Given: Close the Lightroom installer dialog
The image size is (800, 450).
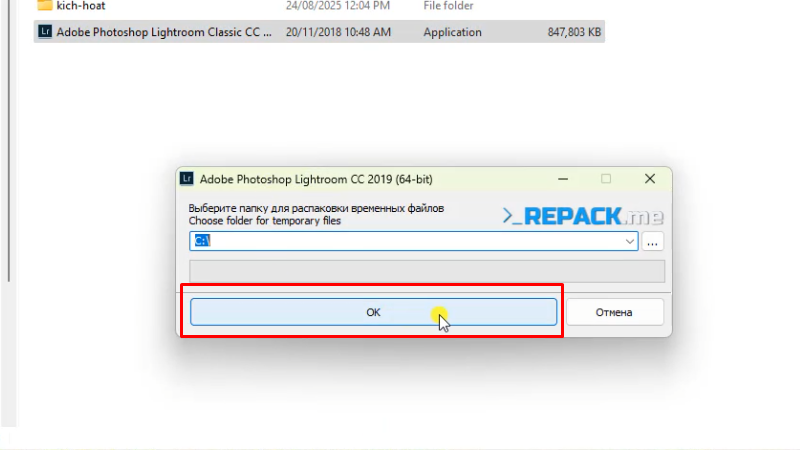Looking at the screenshot, I should coord(649,179).
